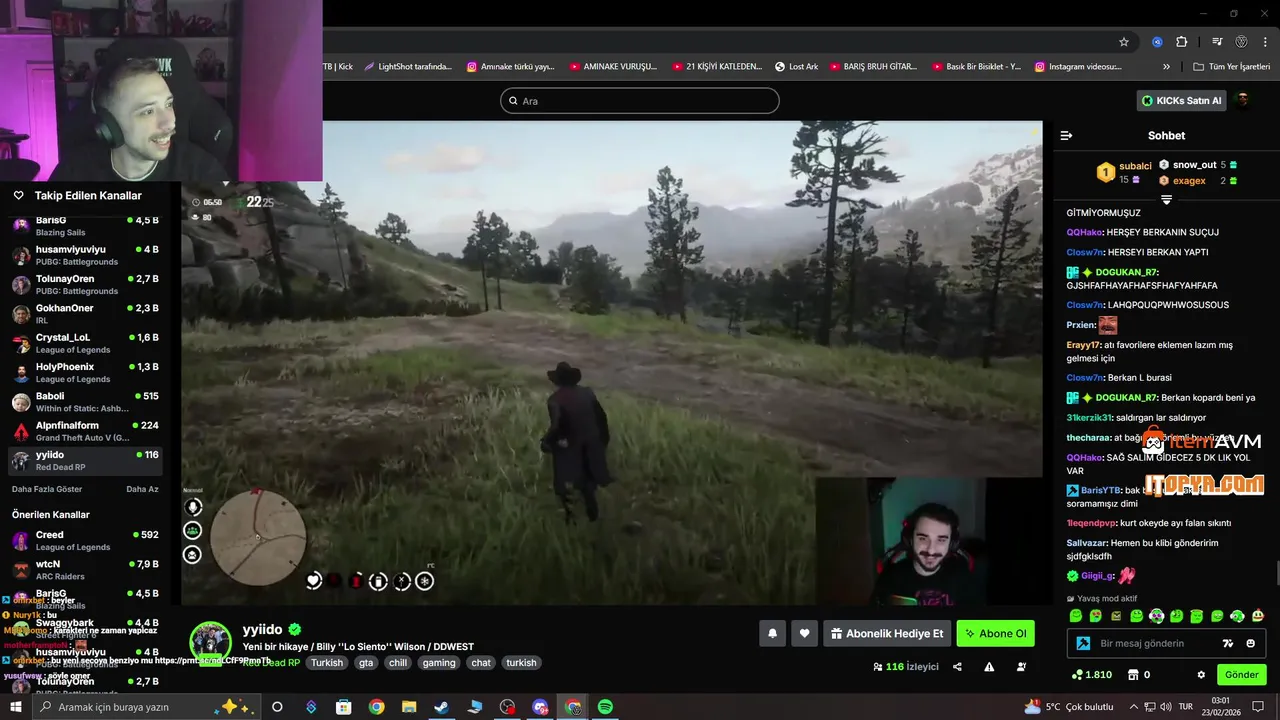Click the Gönder button
The height and width of the screenshot is (720, 1280).
coord(1241,675)
